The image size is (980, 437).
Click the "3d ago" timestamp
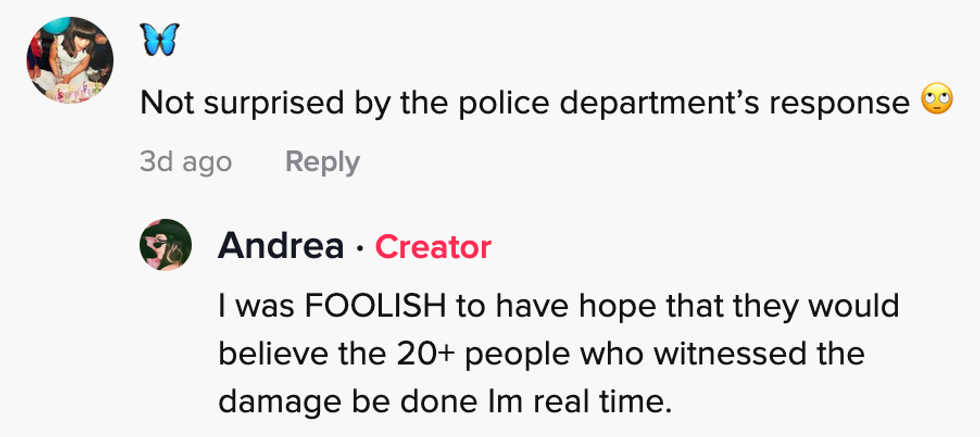186,161
